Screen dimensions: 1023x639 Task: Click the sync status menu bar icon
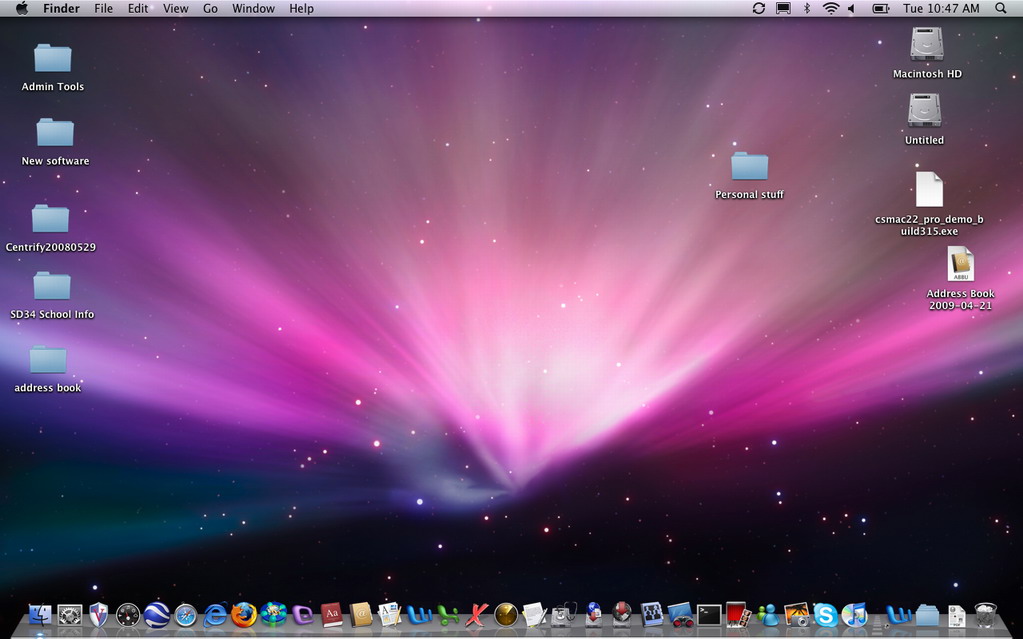click(x=758, y=8)
